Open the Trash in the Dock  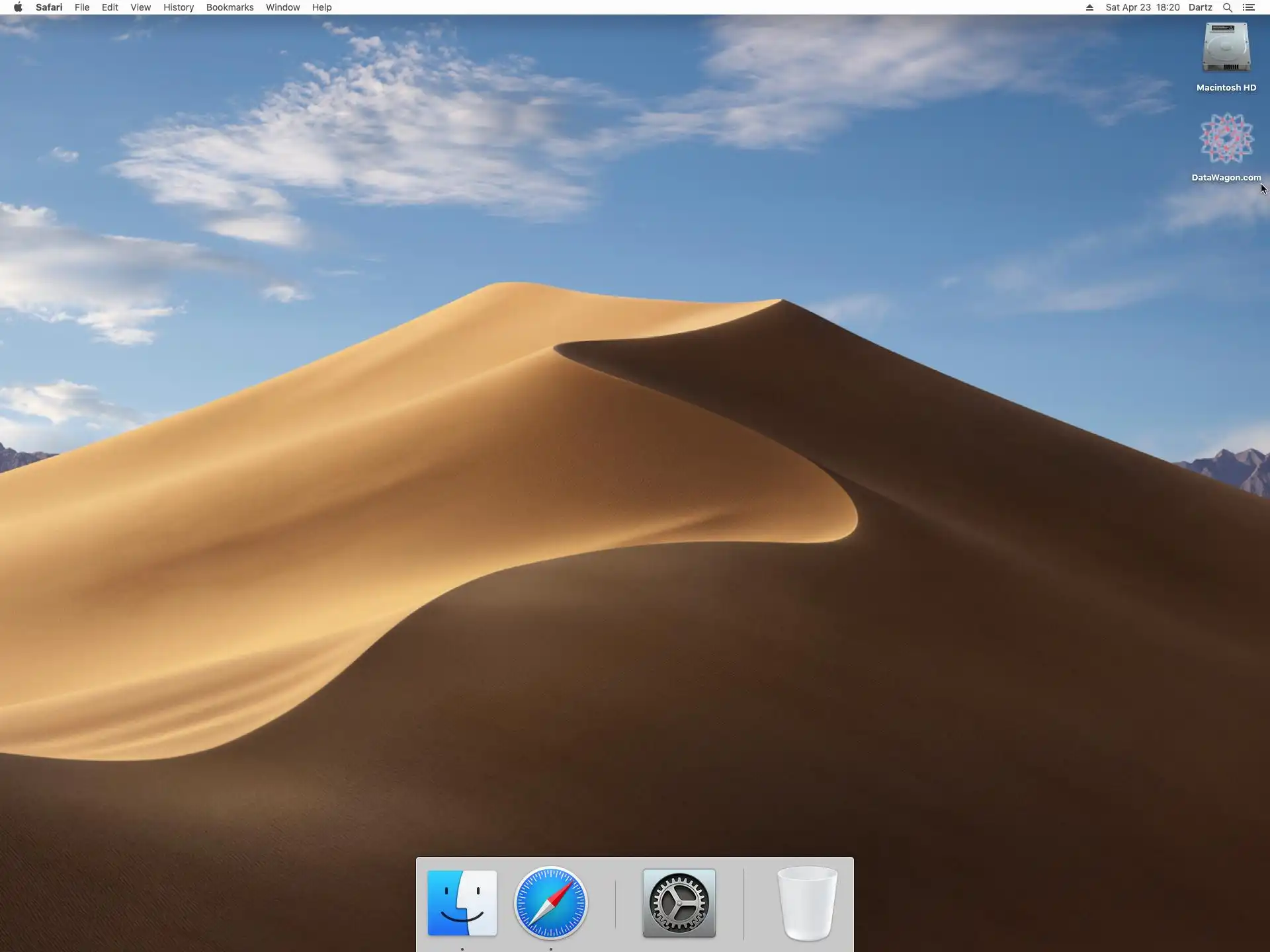[x=807, y=903]
